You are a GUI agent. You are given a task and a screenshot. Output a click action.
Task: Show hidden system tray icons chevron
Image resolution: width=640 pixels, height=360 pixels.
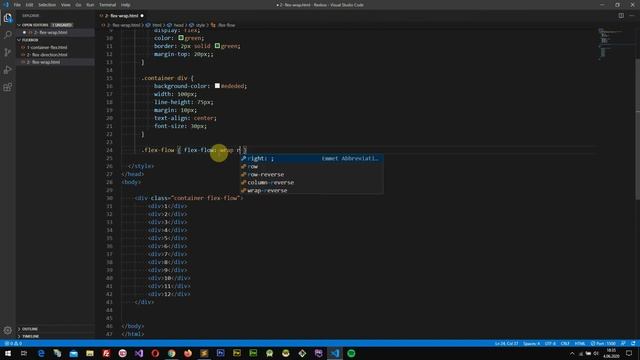tap(572, 353)
